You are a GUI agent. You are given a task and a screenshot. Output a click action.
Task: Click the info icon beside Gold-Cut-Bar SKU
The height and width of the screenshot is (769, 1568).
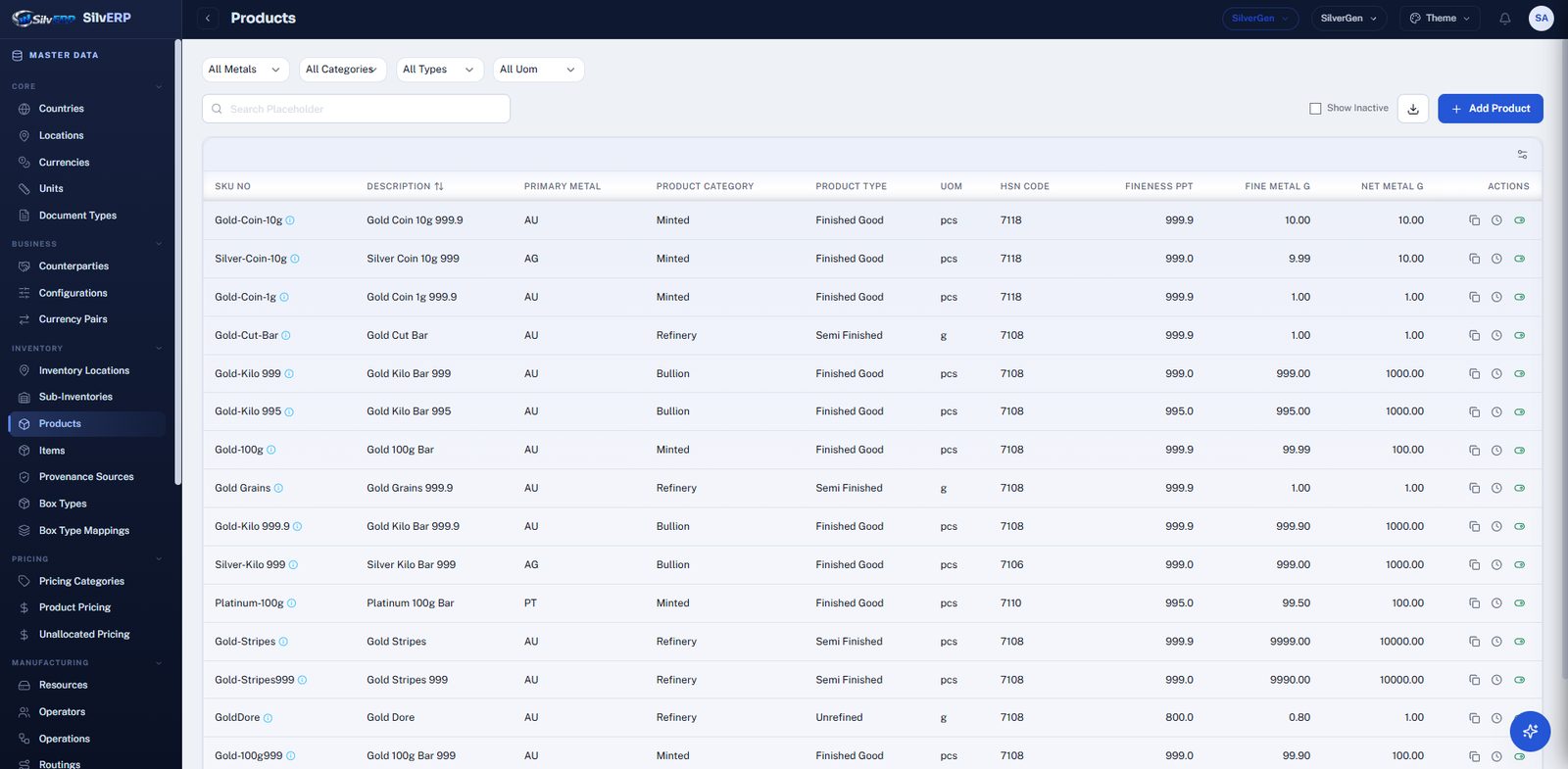[286, 336]
